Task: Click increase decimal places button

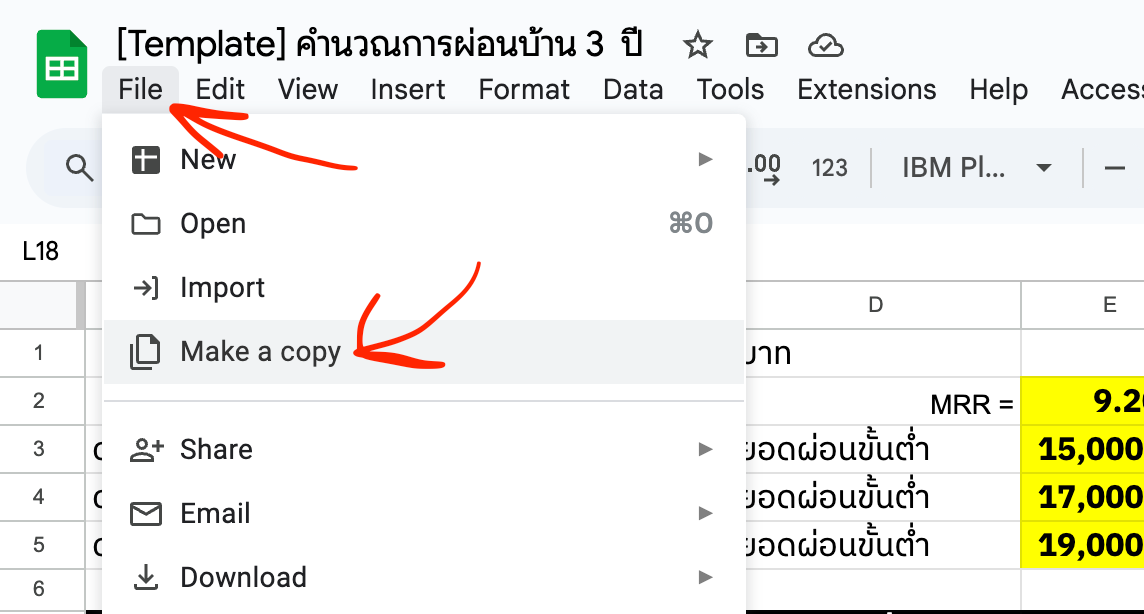Action: [763, 168]
